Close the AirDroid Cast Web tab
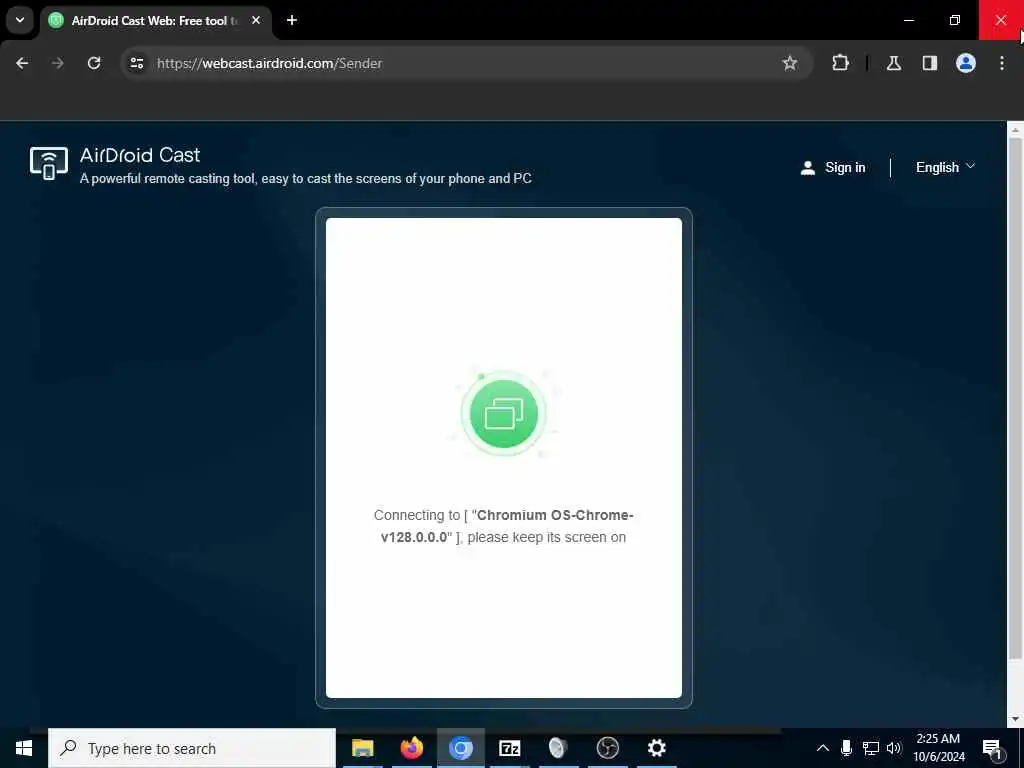The image size is (1024, 768). (x=256, y=20)
